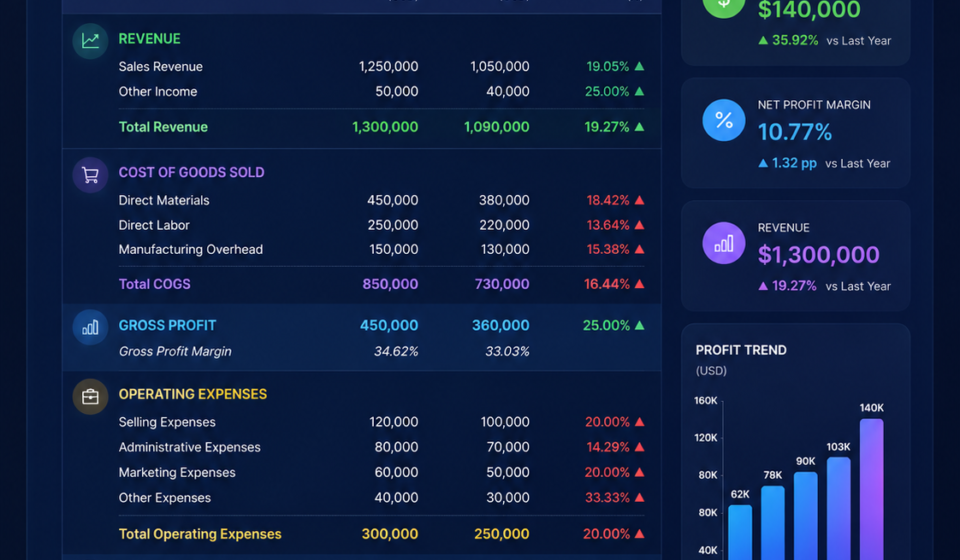Viewport: 960px width, 560px height.
Task: Click the 140K bar in Profit Trend
Action: click(x=871, y=489)
